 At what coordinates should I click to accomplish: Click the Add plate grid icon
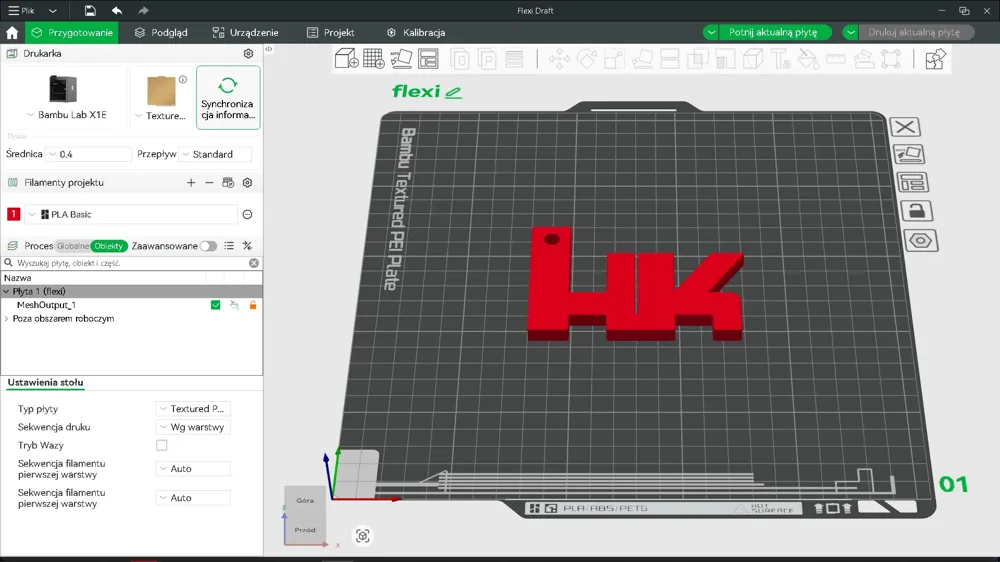pyautogui.click(x=374, y=59)
